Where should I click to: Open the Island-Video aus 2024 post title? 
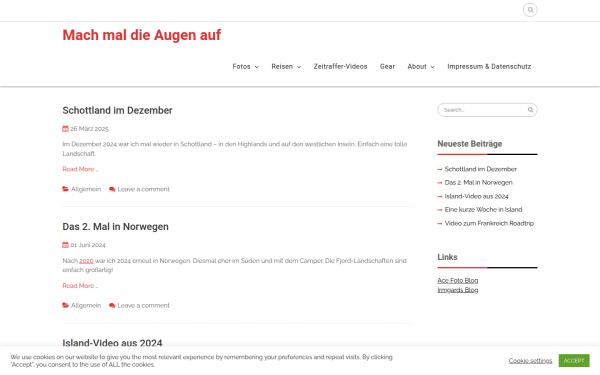coord(112,342)
